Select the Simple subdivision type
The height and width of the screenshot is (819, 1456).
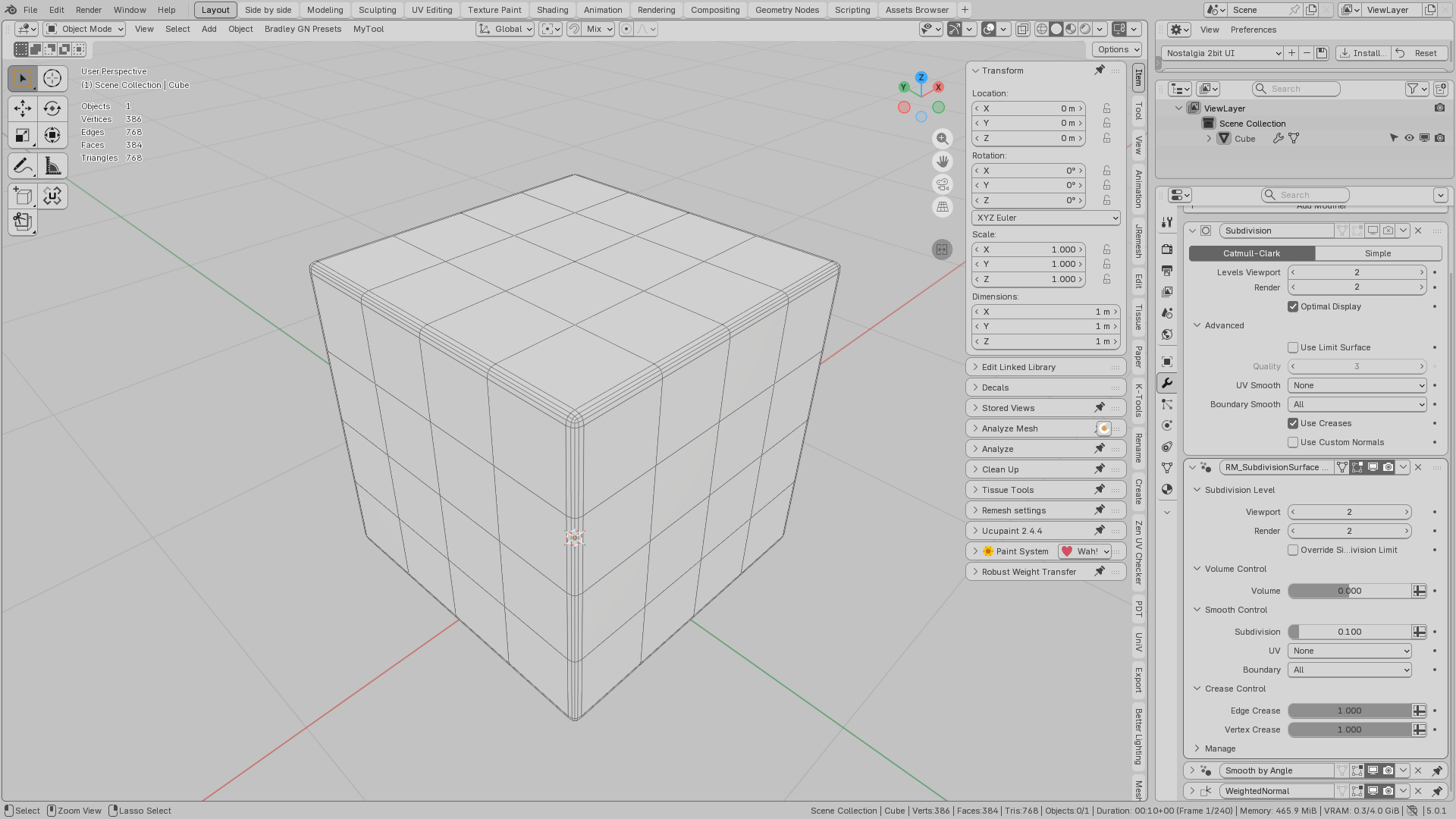pyautogui.click(x=1378, y=253)
